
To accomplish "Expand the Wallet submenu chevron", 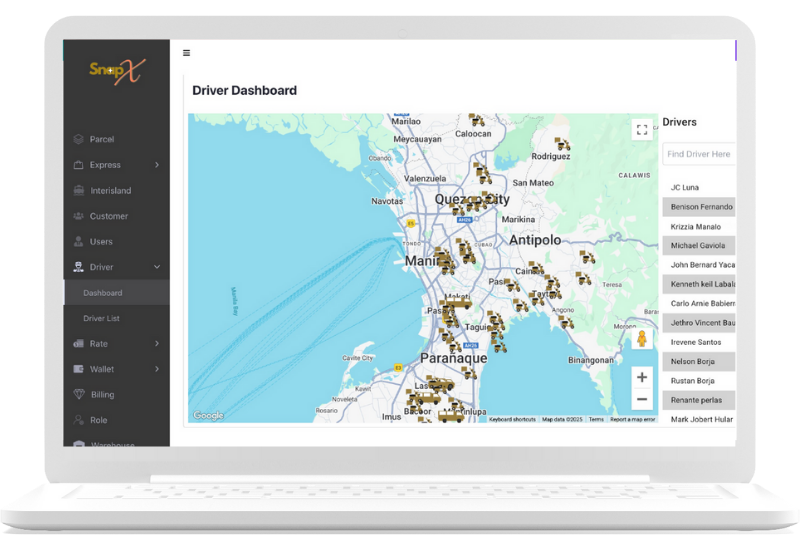I will (157, 369).
